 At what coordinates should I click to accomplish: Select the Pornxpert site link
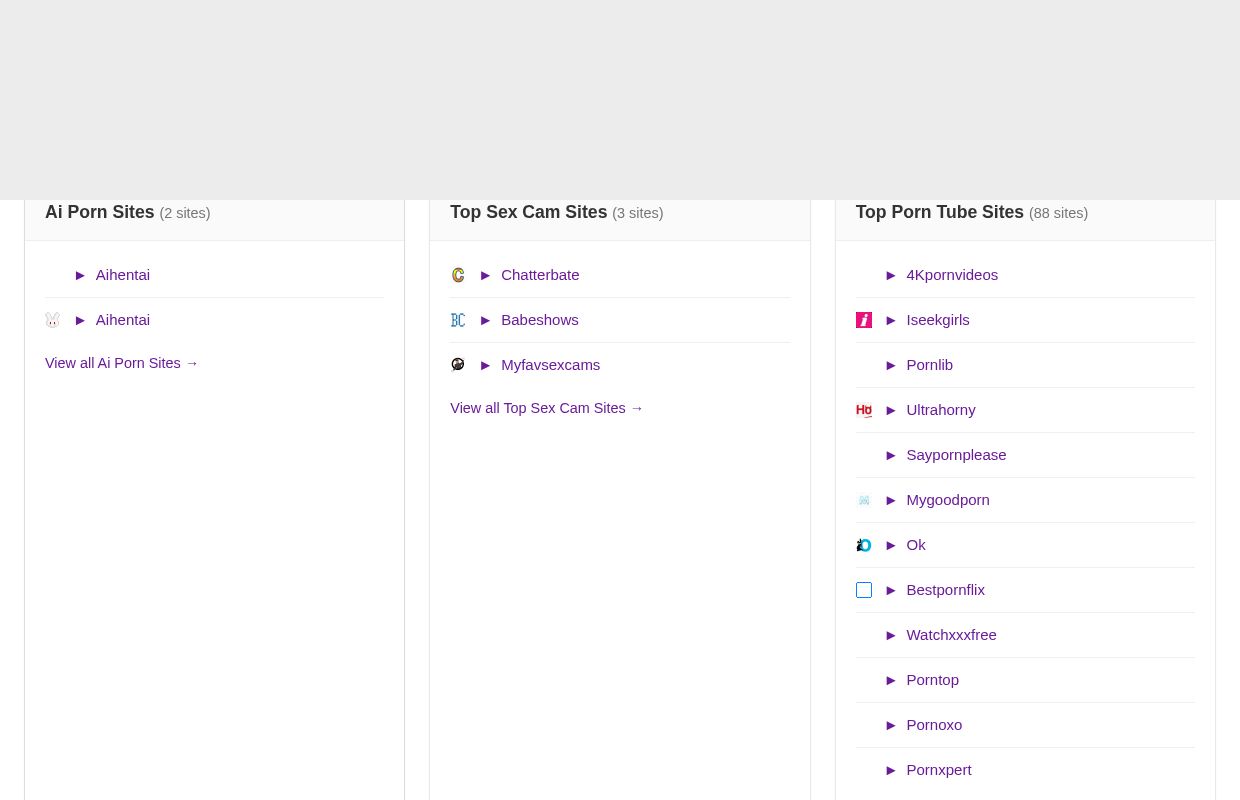(x=938, y=769)
